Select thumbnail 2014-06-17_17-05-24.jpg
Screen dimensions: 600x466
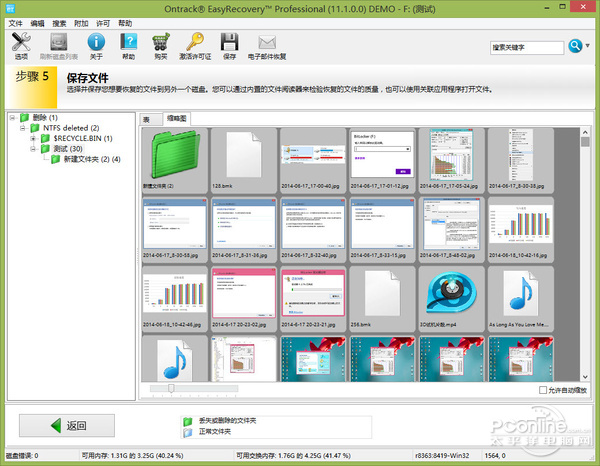452,160
